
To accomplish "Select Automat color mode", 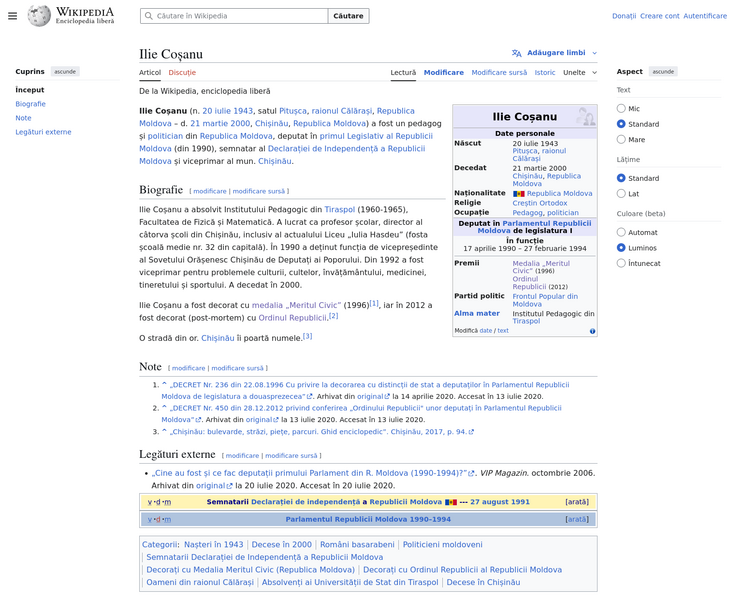I will pos(621,232).
